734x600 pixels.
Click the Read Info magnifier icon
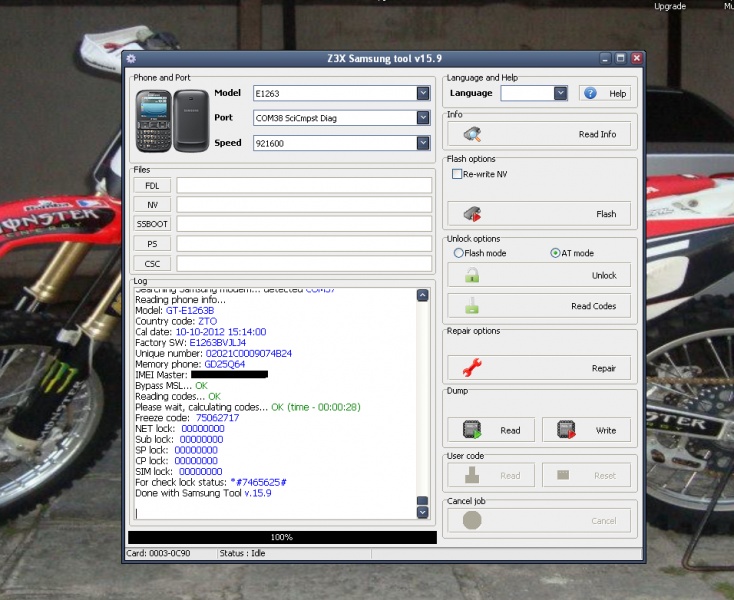coord(472,134)
